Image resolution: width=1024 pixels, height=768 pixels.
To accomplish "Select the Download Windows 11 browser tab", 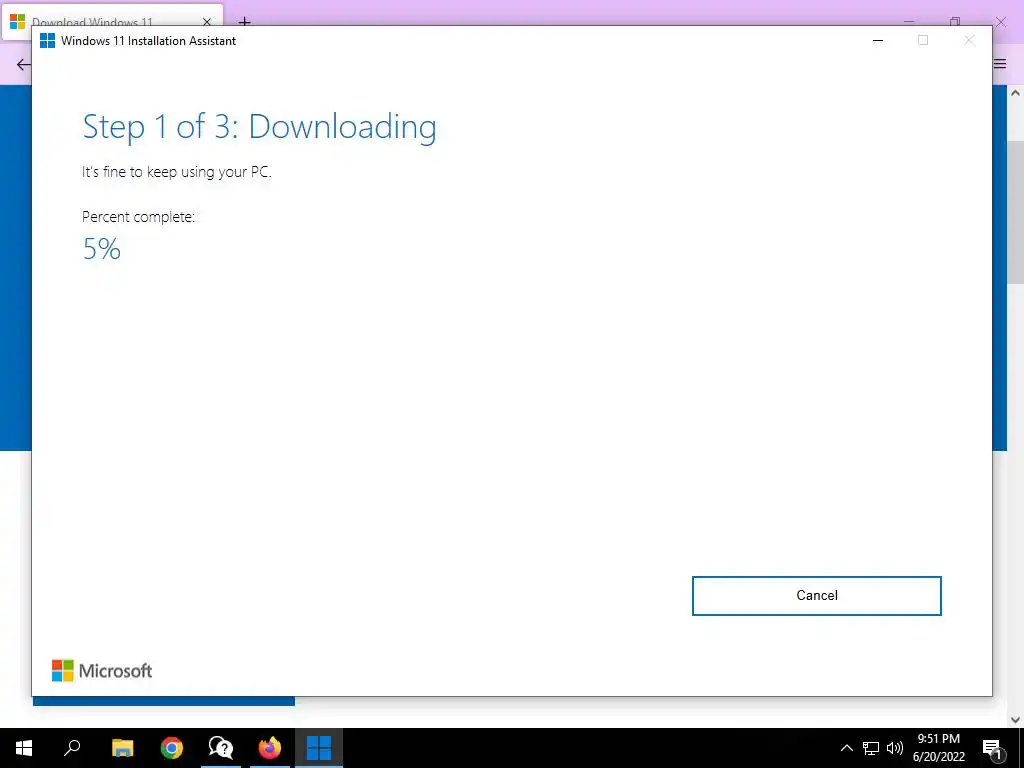I will (x=112, y=22).
